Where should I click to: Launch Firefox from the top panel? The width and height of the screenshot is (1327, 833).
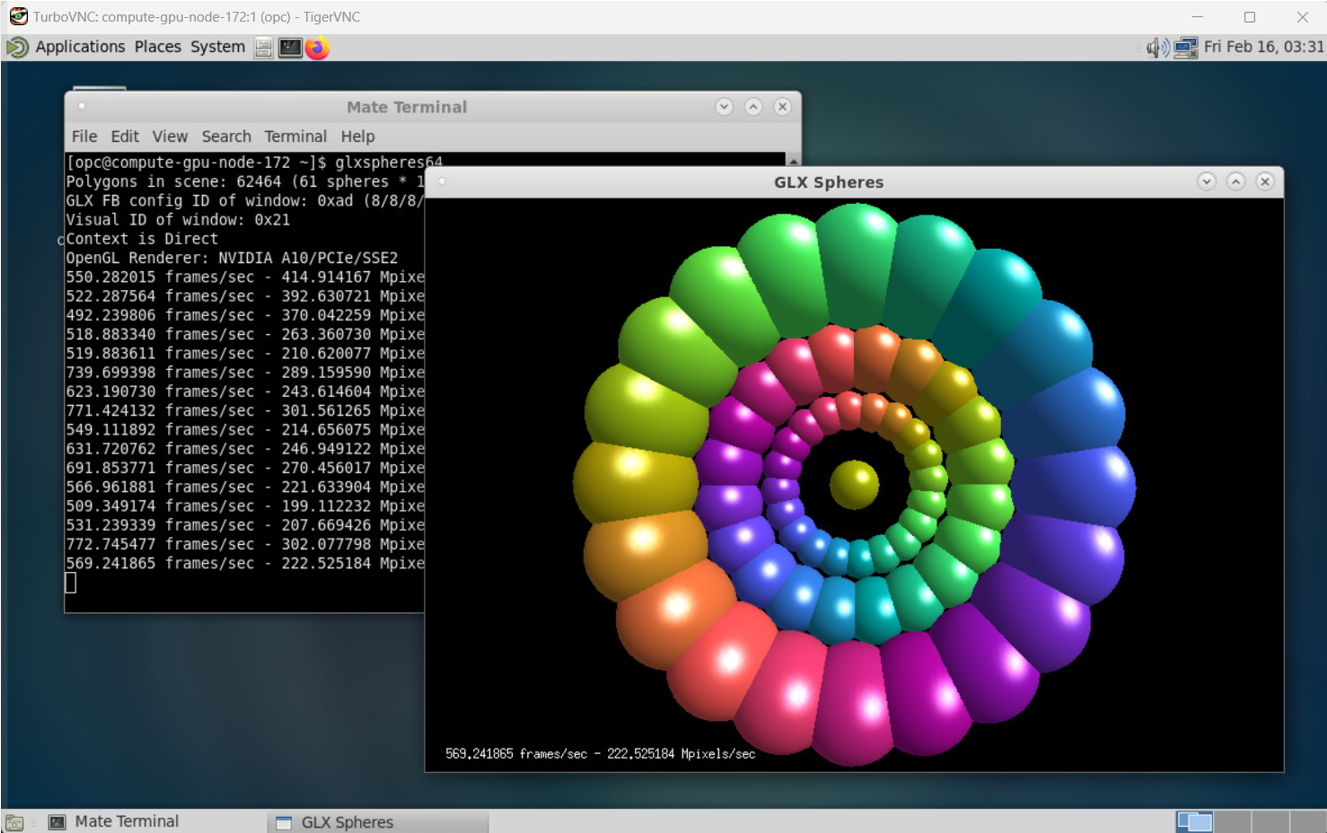pos(318,47)
